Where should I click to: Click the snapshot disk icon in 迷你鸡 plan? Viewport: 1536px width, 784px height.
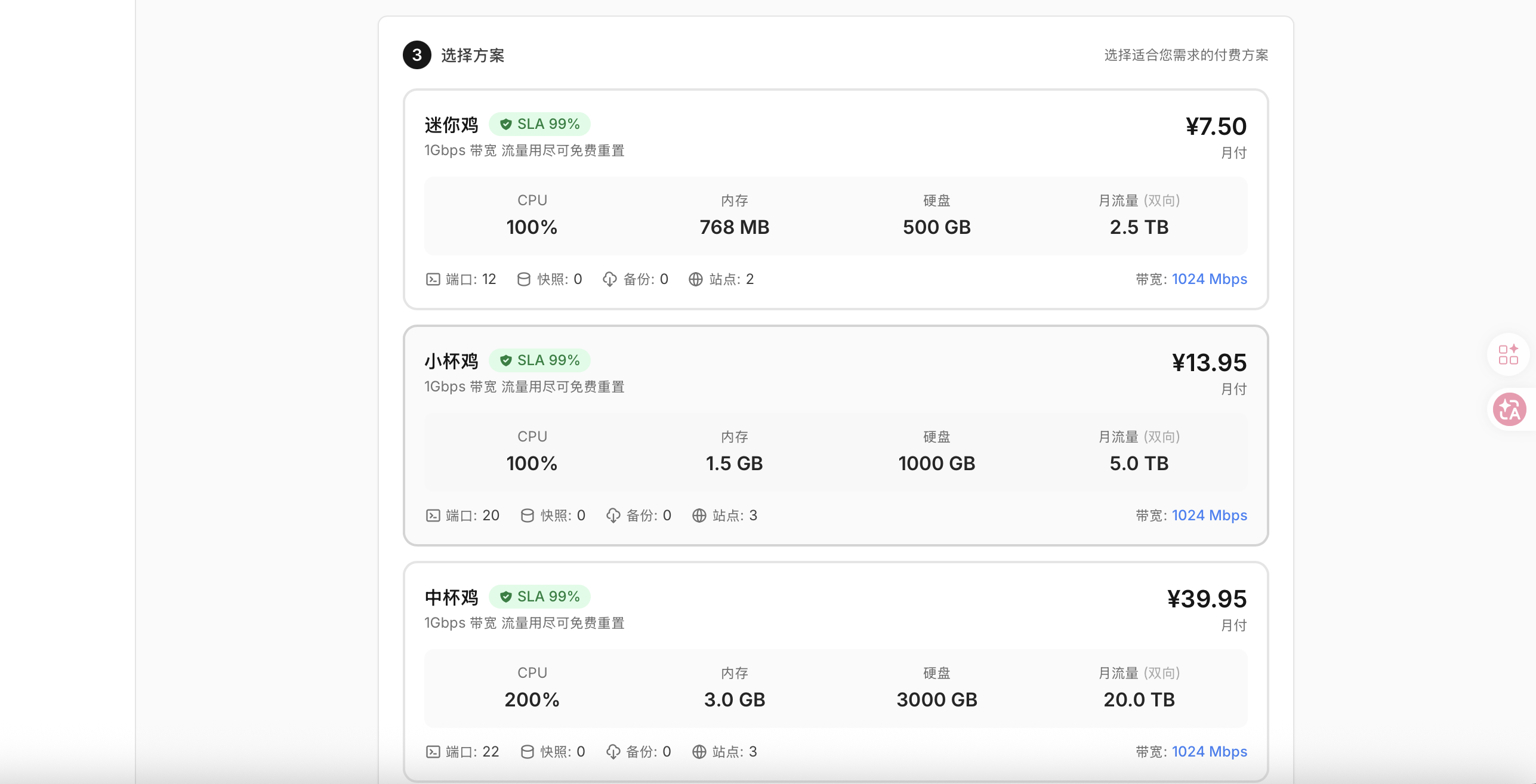click(523, 279)
